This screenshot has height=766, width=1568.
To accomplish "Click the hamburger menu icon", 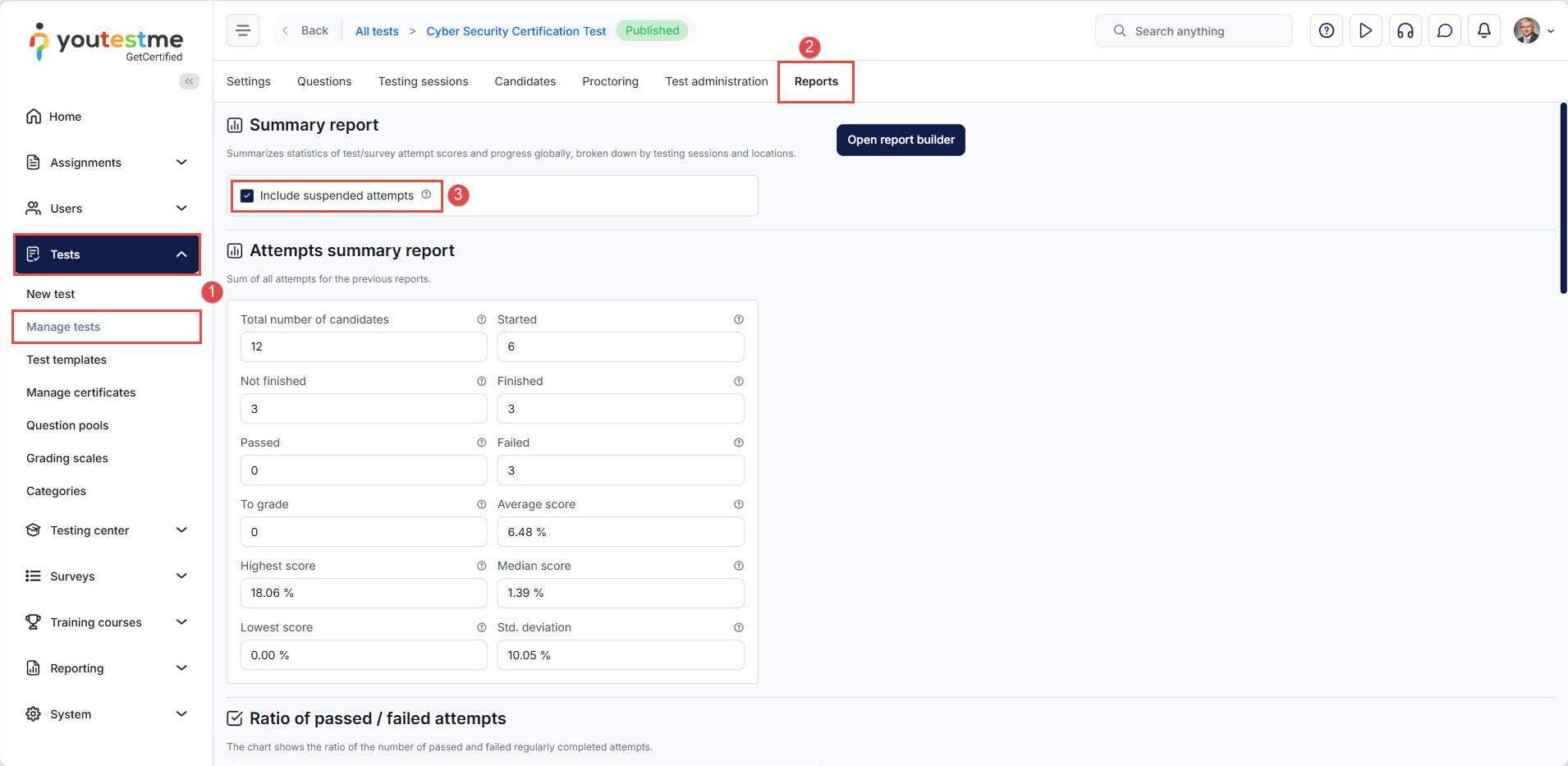I will click(243, 30).
